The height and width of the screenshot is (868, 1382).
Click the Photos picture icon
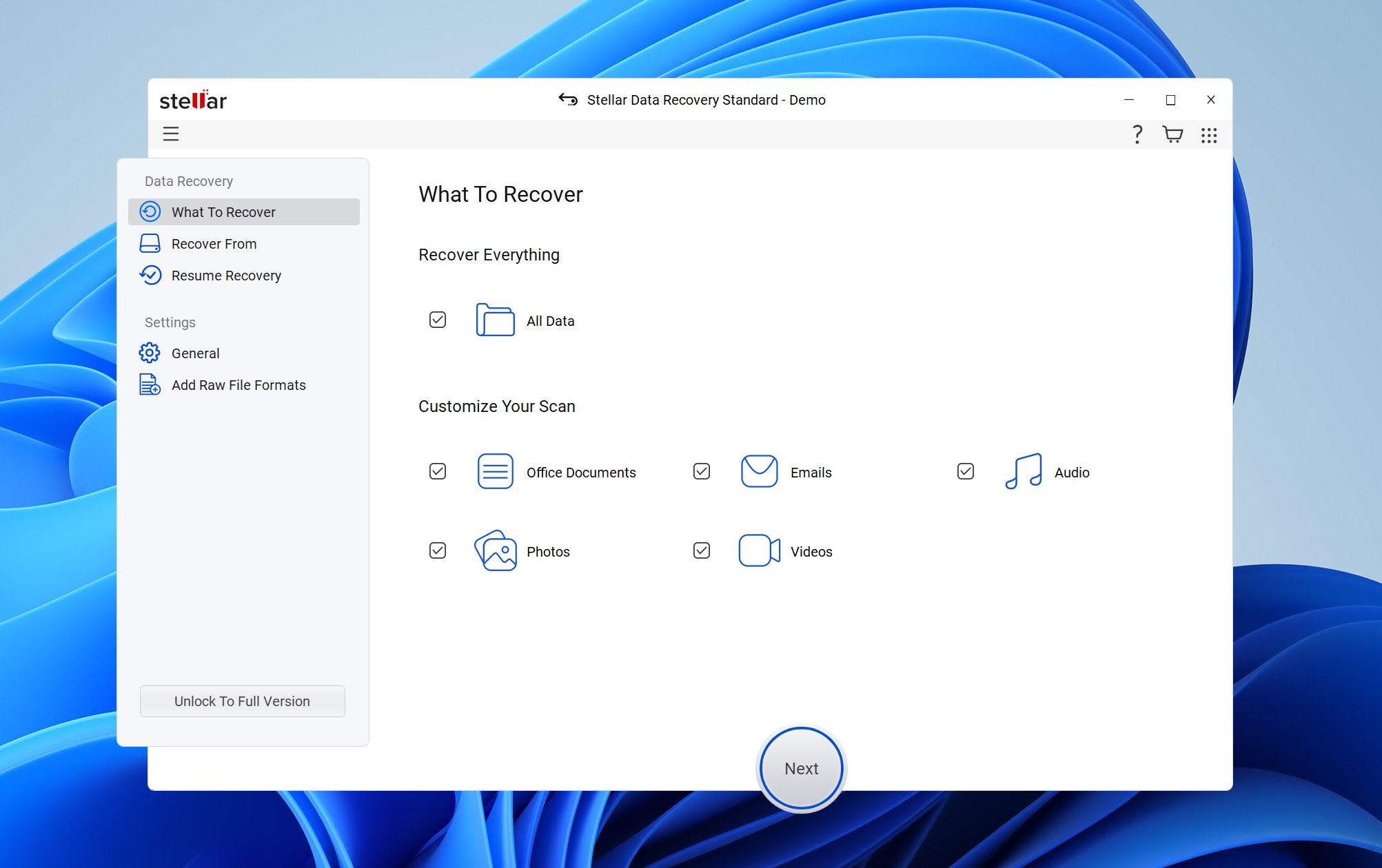[495, 550]
